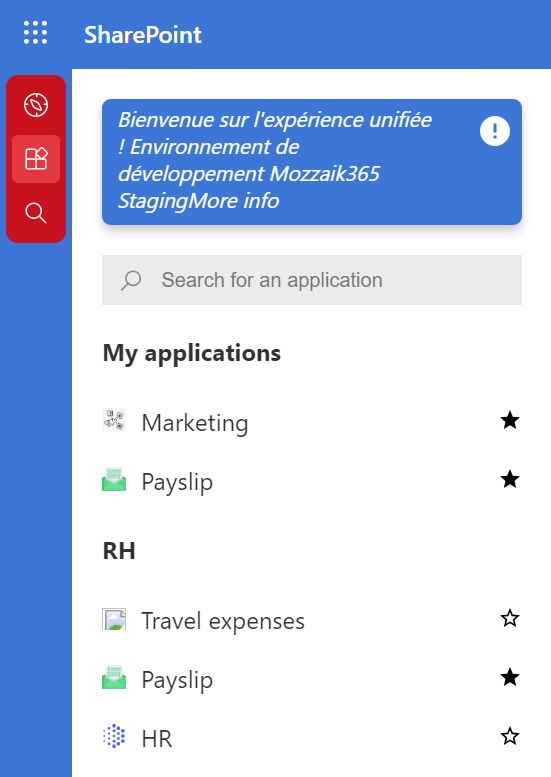Screen dimensions: 551x777
Task: Click the HR dotted logo icon
Action: 114,736
